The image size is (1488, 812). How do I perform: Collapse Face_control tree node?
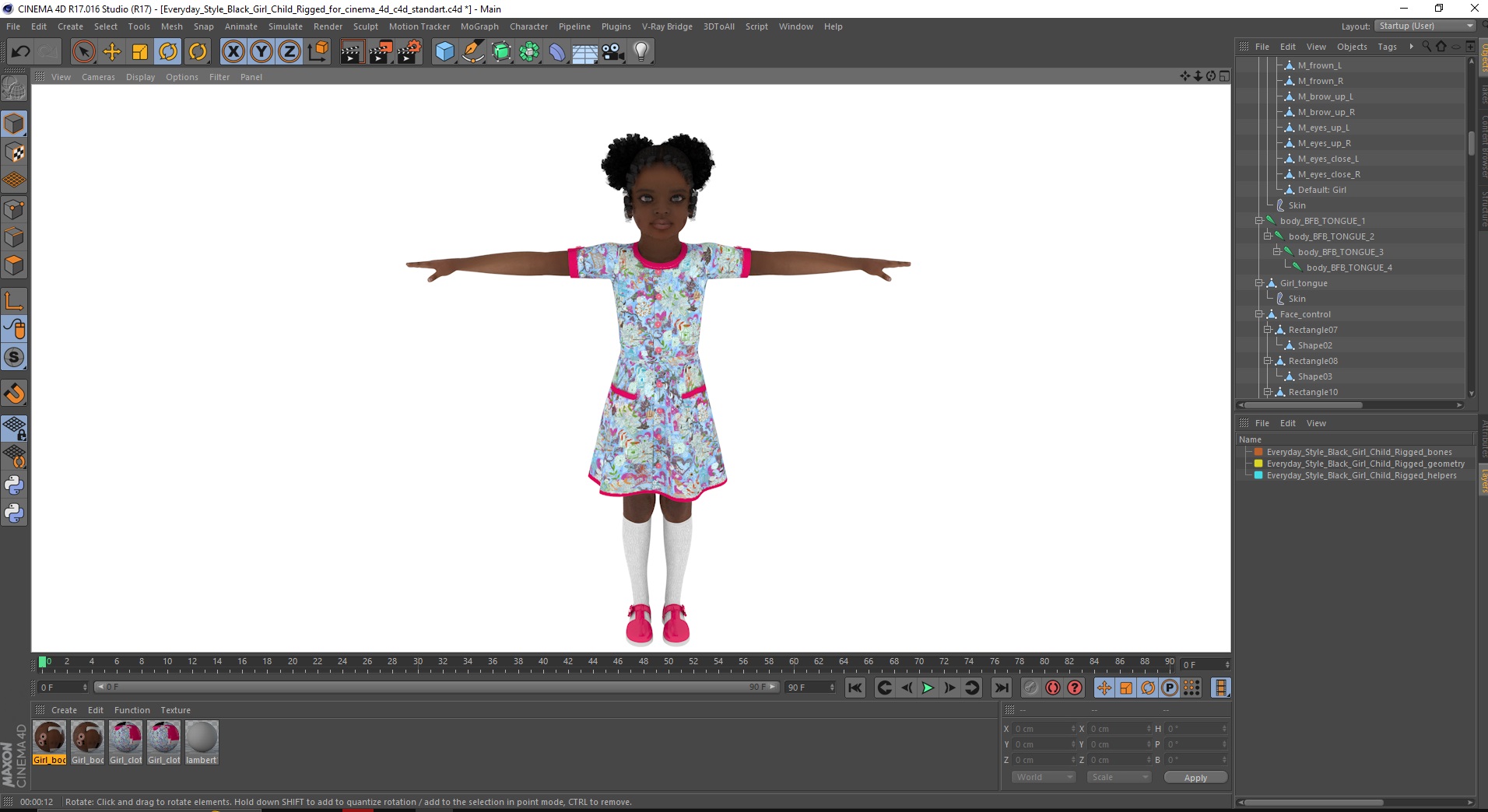pos(1258,314)
